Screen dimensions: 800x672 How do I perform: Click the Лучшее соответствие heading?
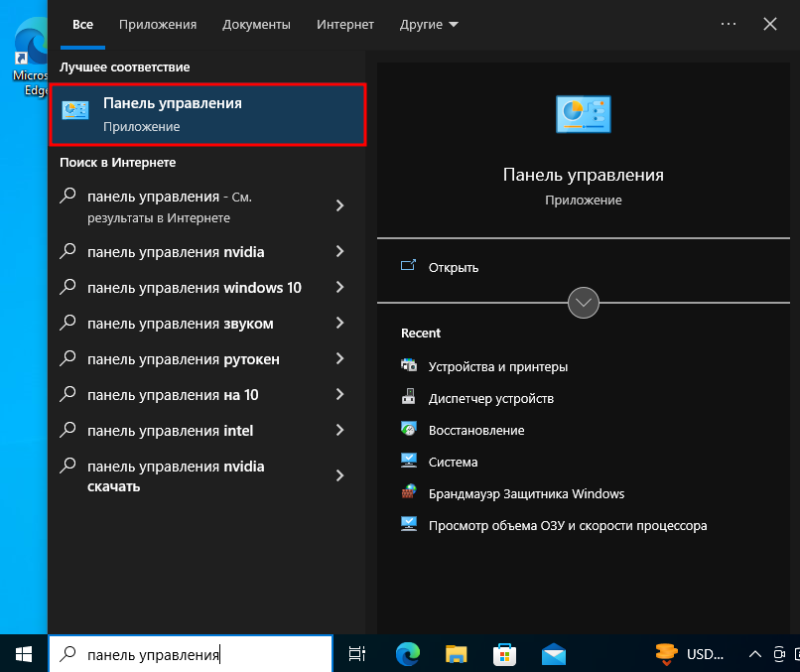coord(124,67)
